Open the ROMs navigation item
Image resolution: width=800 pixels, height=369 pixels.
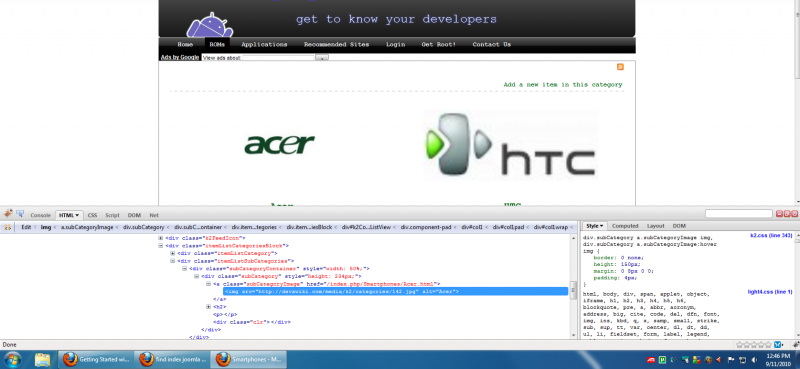(217, 44)
